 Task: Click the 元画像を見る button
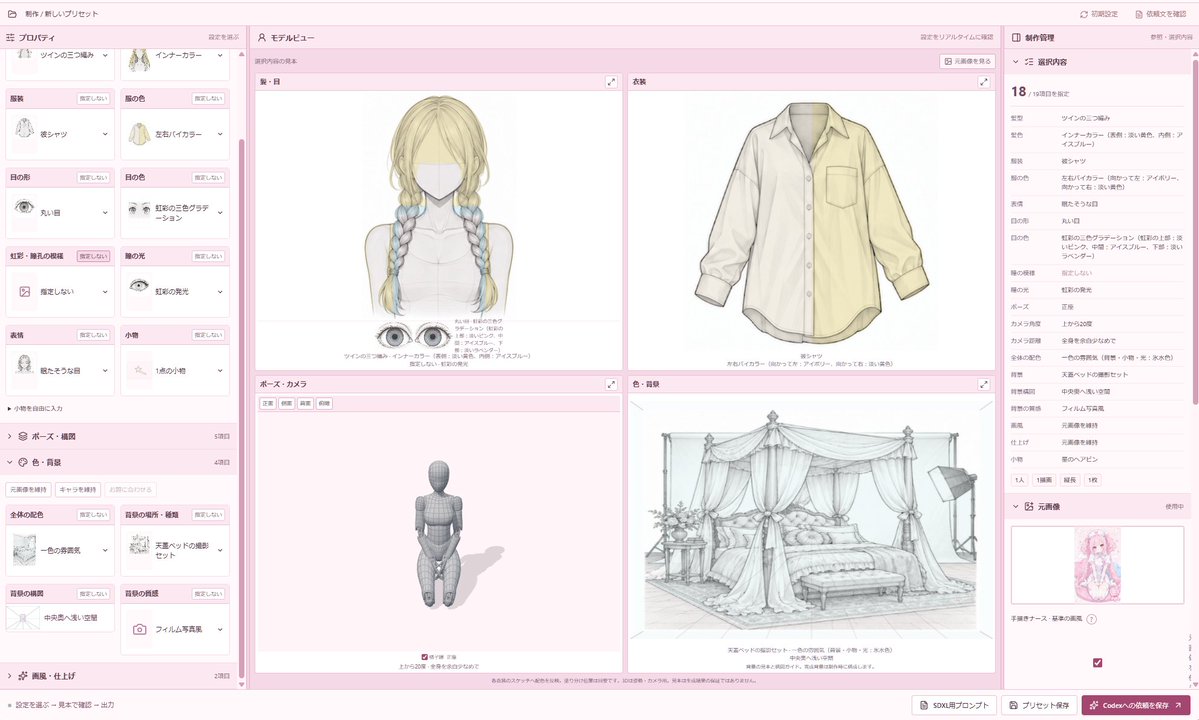point(967,61)
